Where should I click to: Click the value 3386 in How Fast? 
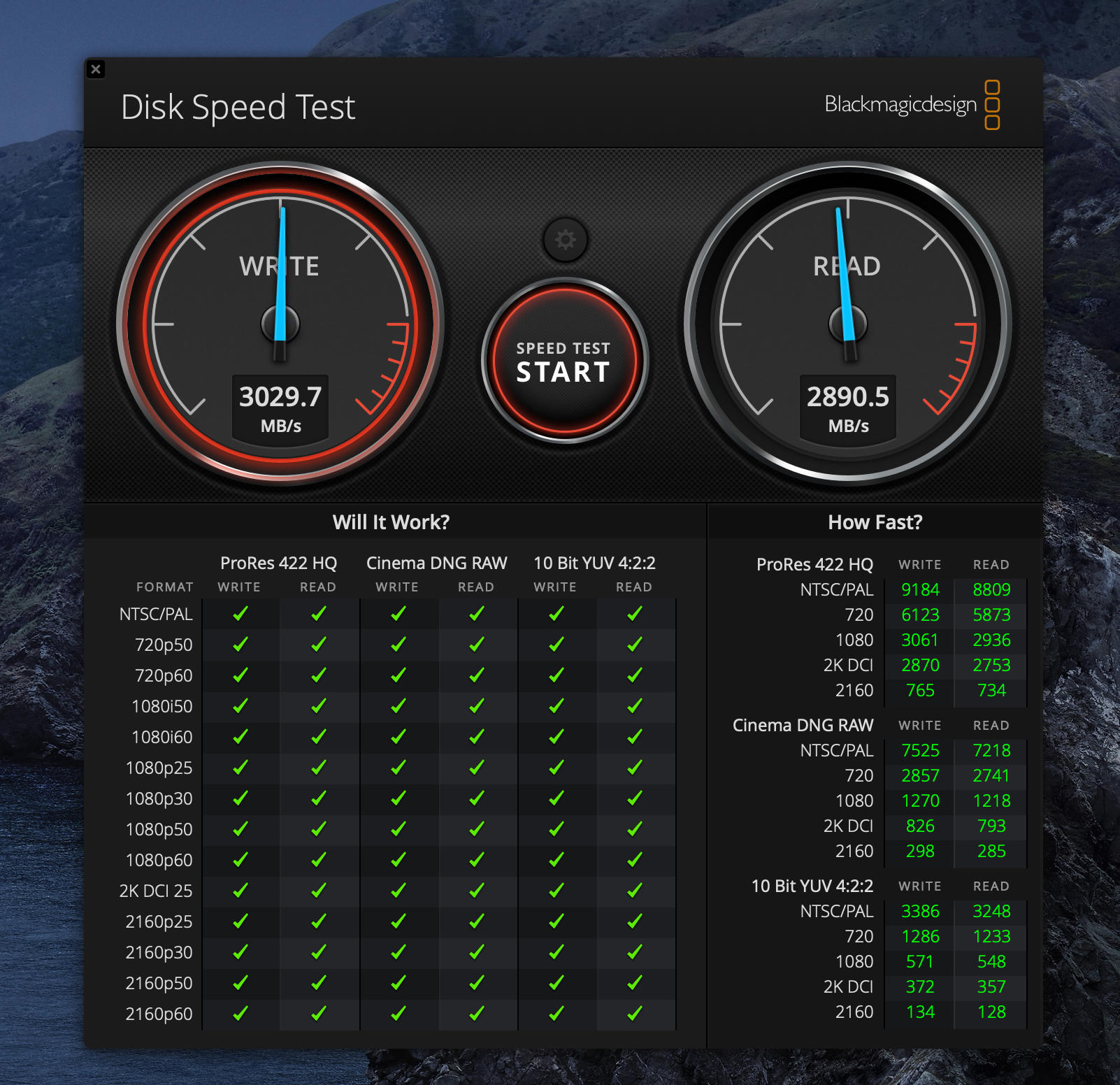pos(920,912)
